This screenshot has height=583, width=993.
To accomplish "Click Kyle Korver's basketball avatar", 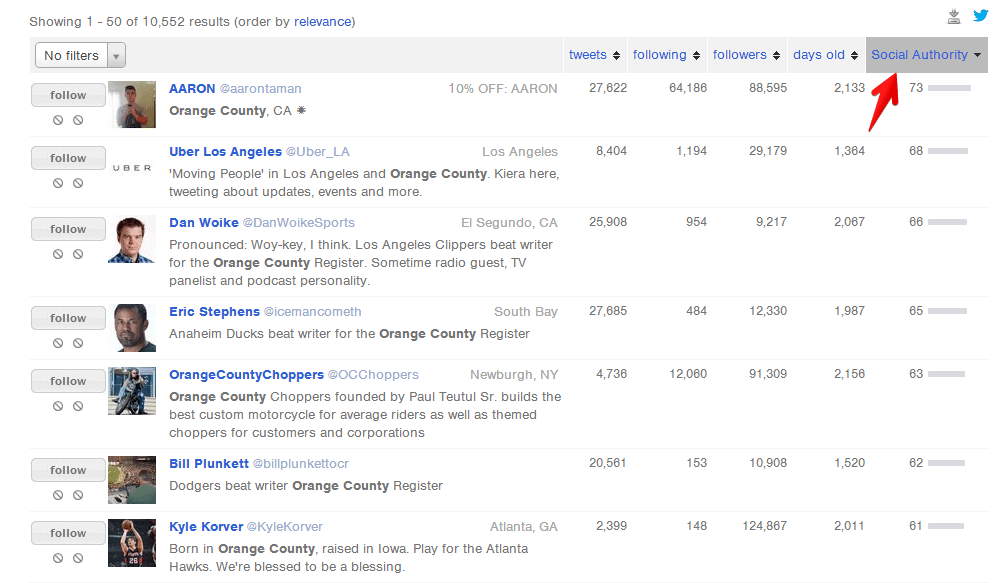I will (x=132, y=542).
